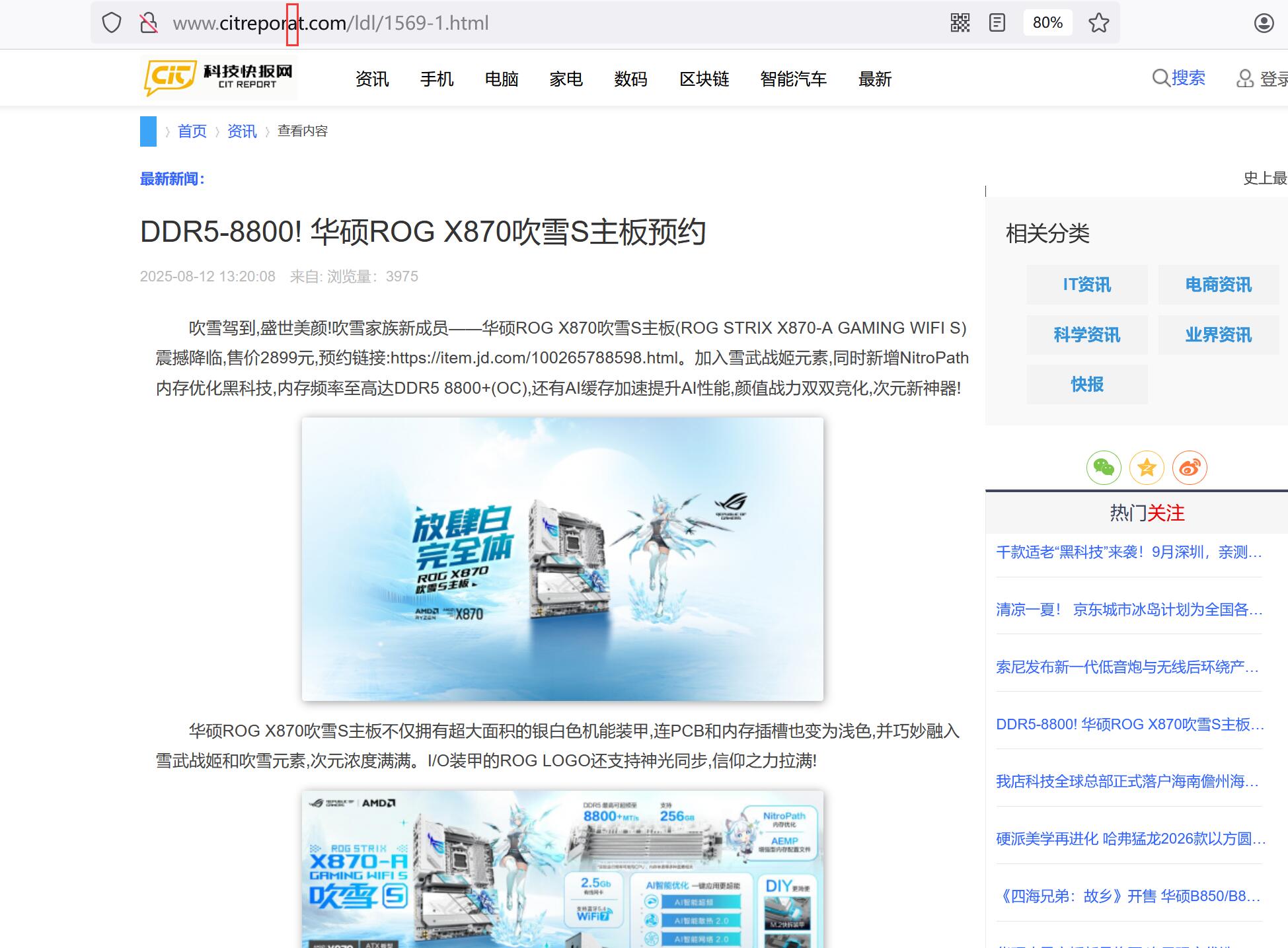This screenshot has height=948, width=1288.
Task: Bookmark the page with the star icon
Action: 1099,22
